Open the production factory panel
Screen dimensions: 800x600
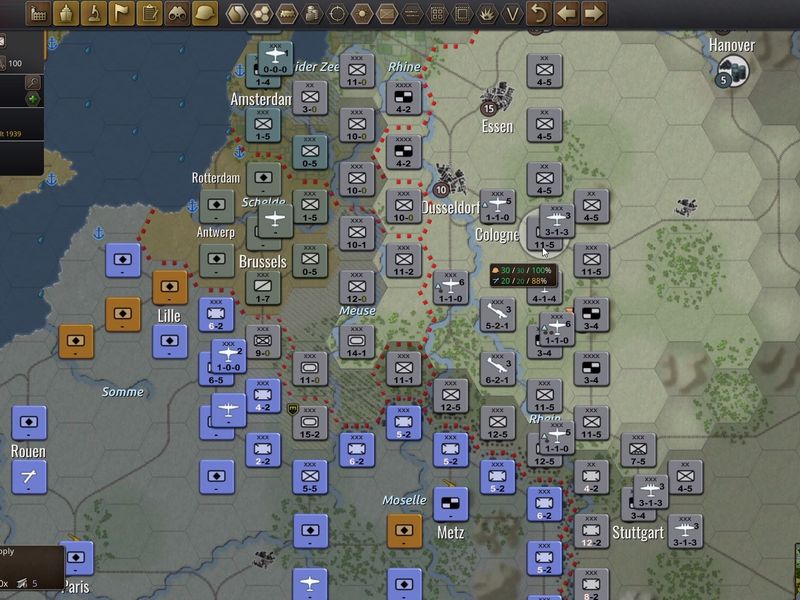(38, 14)
